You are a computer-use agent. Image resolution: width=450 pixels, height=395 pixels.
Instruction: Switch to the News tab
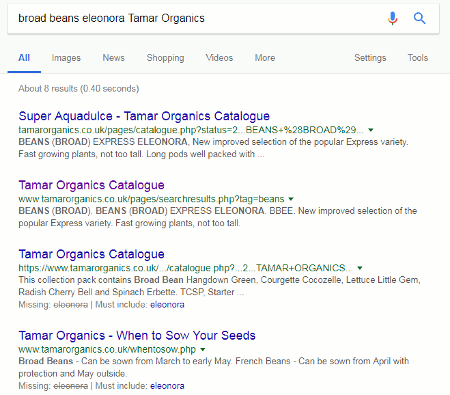[114, 58]
